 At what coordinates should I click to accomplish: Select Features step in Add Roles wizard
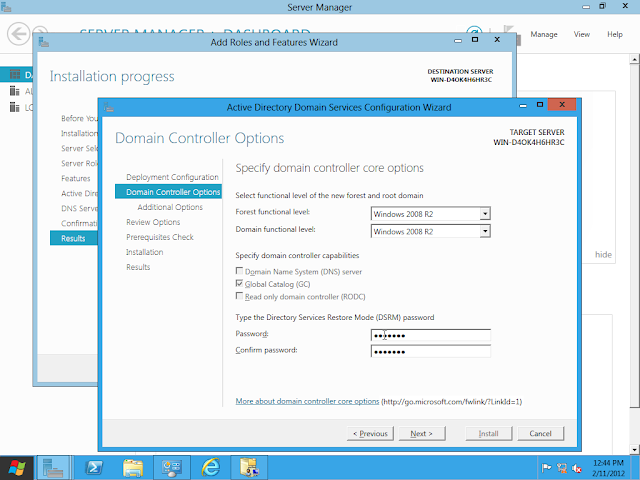(x=76, y=178)
